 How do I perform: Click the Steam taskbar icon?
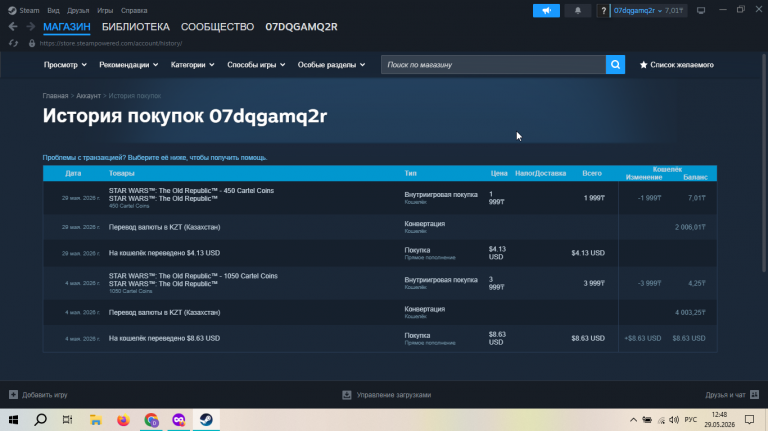(206, 420)
